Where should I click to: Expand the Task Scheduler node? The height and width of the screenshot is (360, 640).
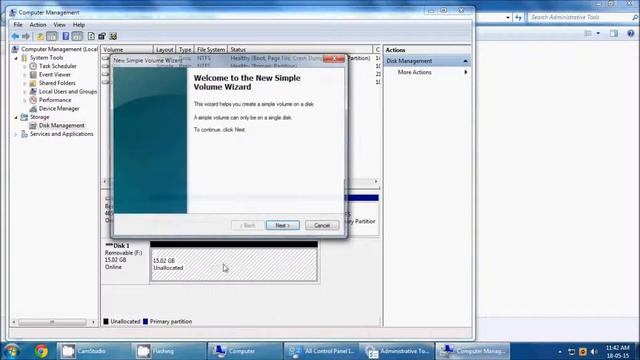(25, 66)
